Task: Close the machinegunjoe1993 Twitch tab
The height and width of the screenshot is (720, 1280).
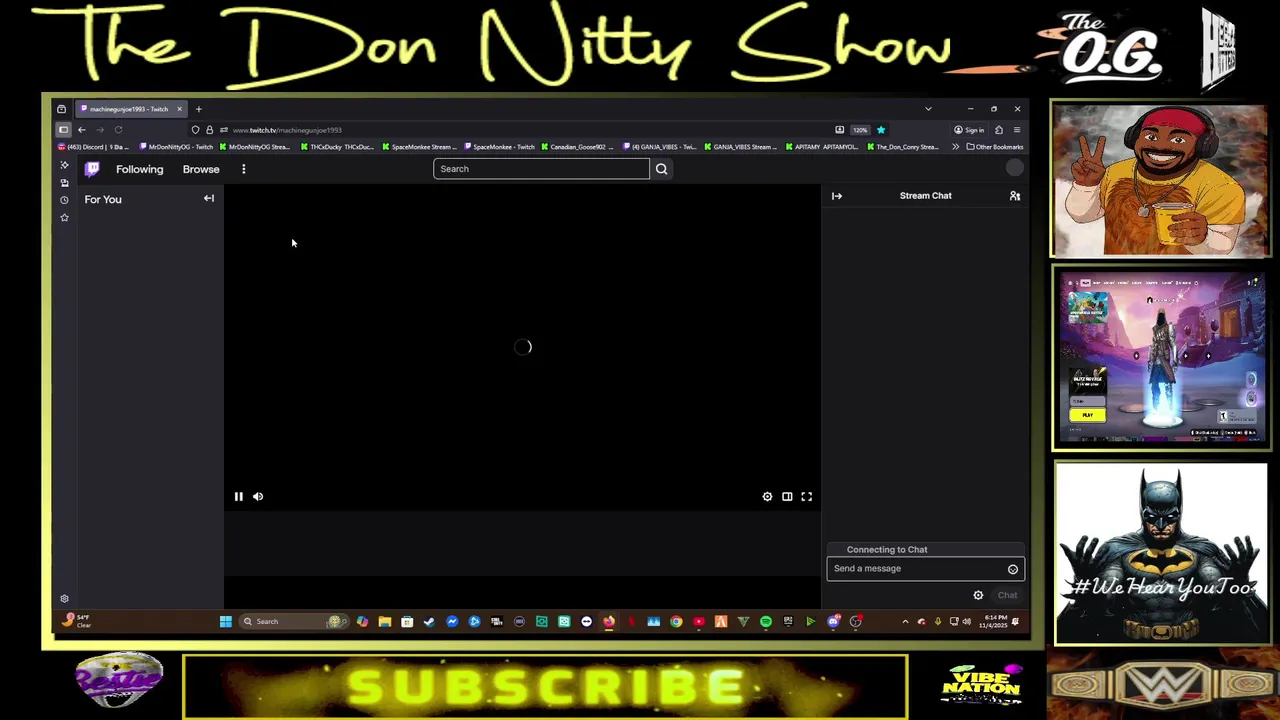Action: 179,109
